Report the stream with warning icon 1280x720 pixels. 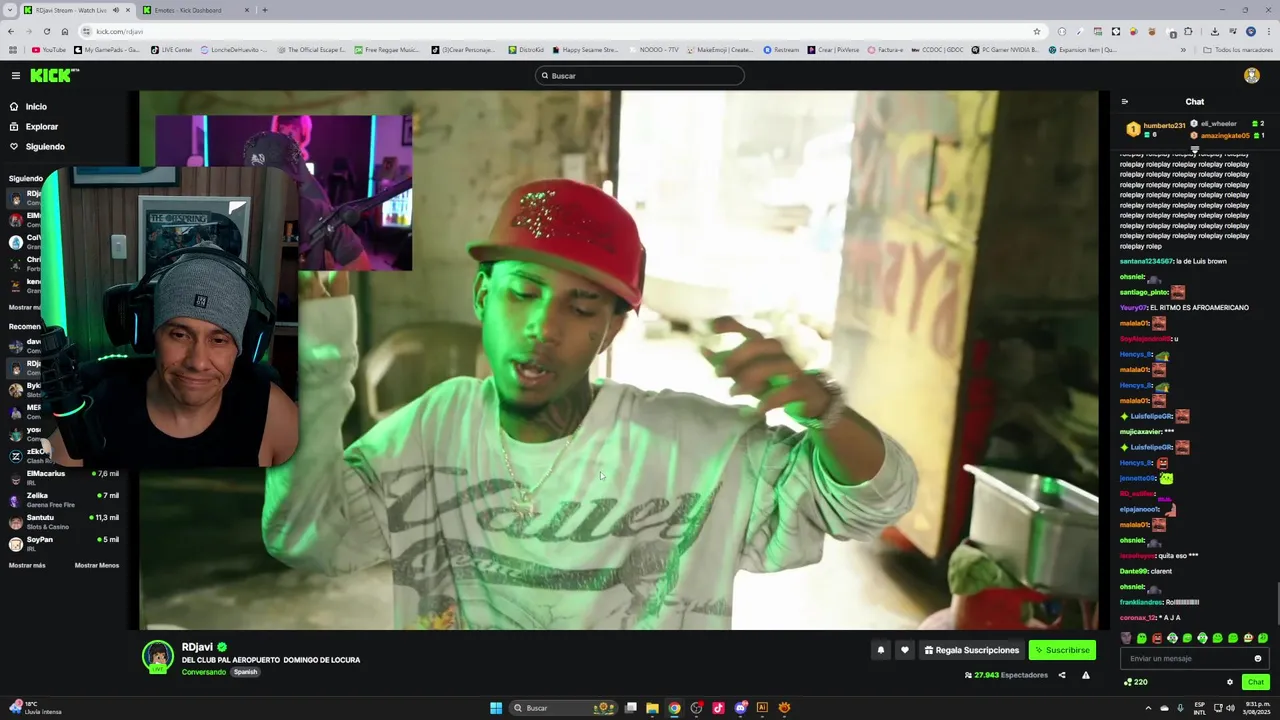coord(1085,675)
